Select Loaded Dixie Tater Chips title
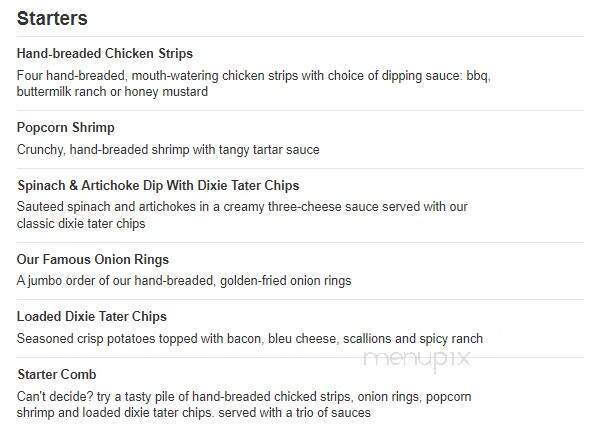 point(92,317)
